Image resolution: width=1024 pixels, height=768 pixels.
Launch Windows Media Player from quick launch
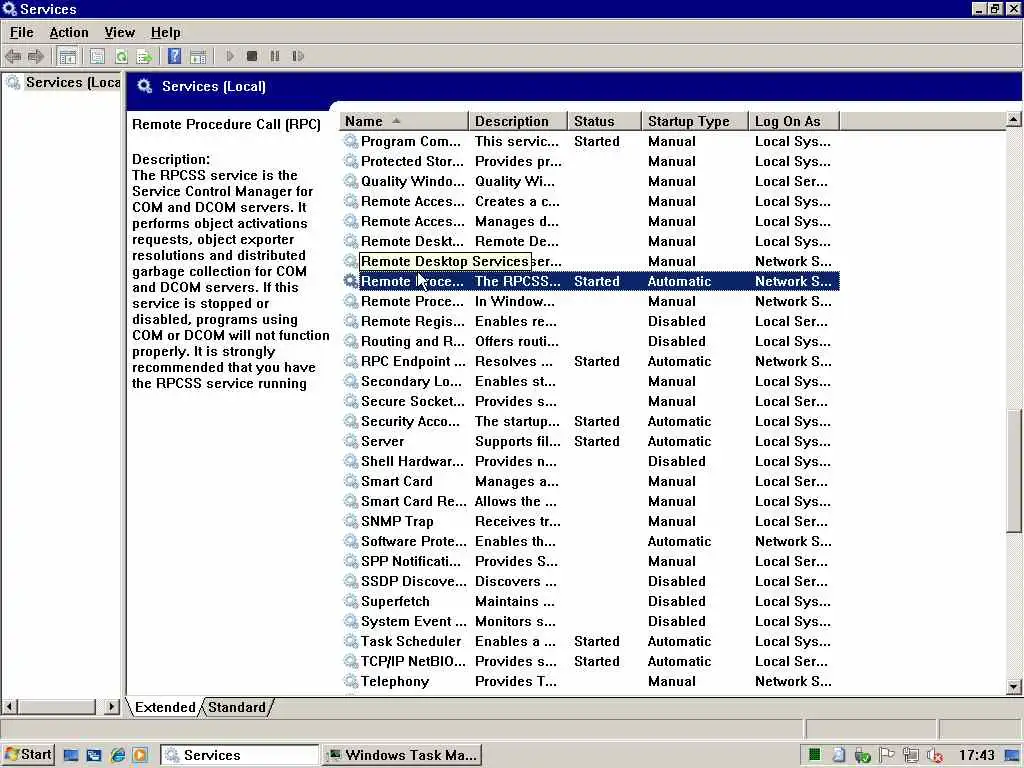tap(140, 756)
